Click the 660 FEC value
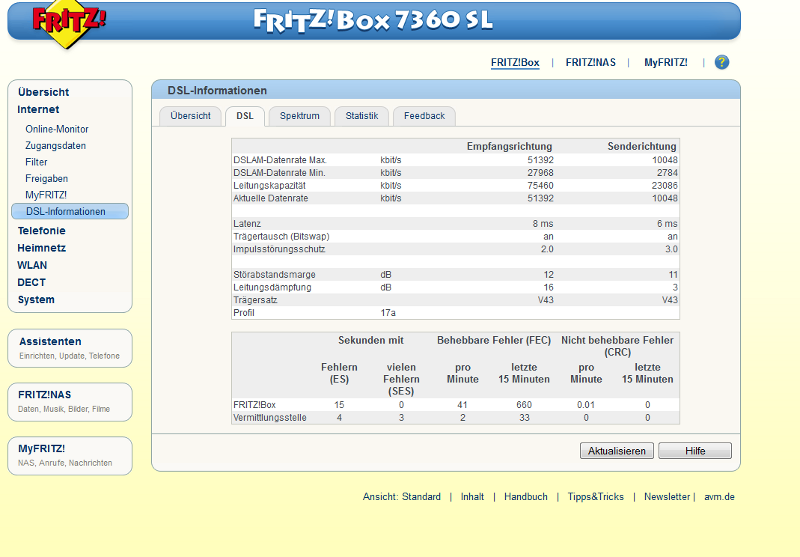The width and height of the screenshot is (800, 557). point(524,405)
